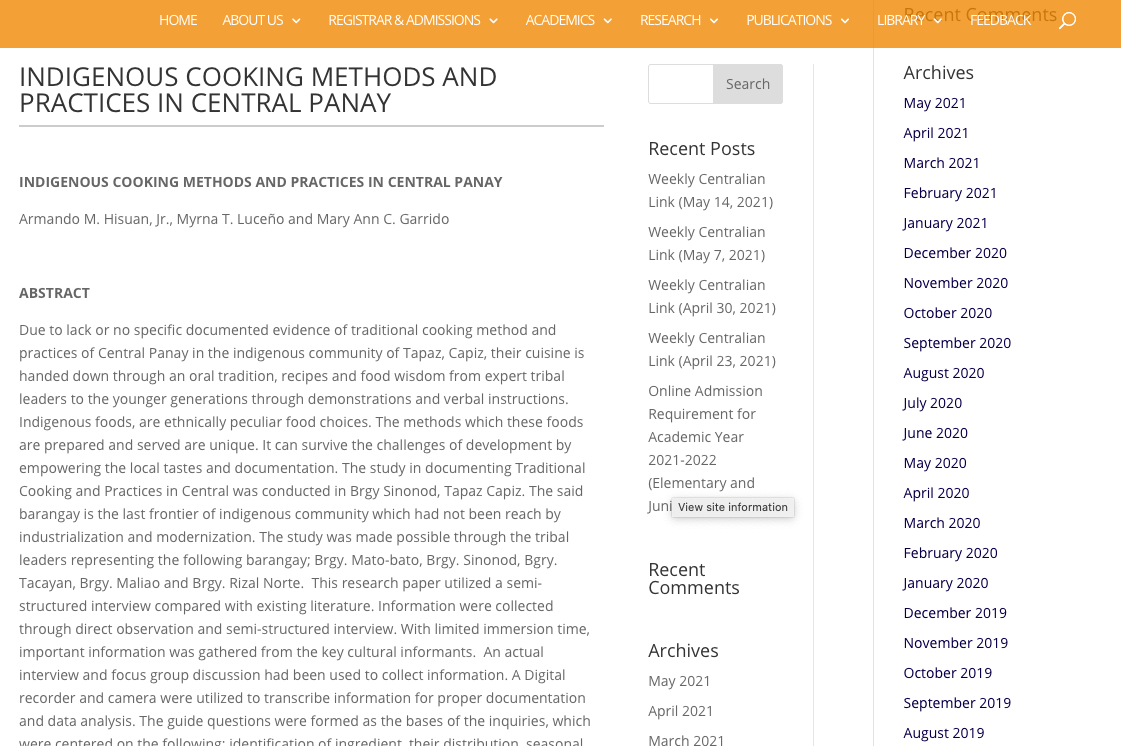Open the July 2020 archive link
Viewport: 1121px width, 746px height.
click(932, 403)
